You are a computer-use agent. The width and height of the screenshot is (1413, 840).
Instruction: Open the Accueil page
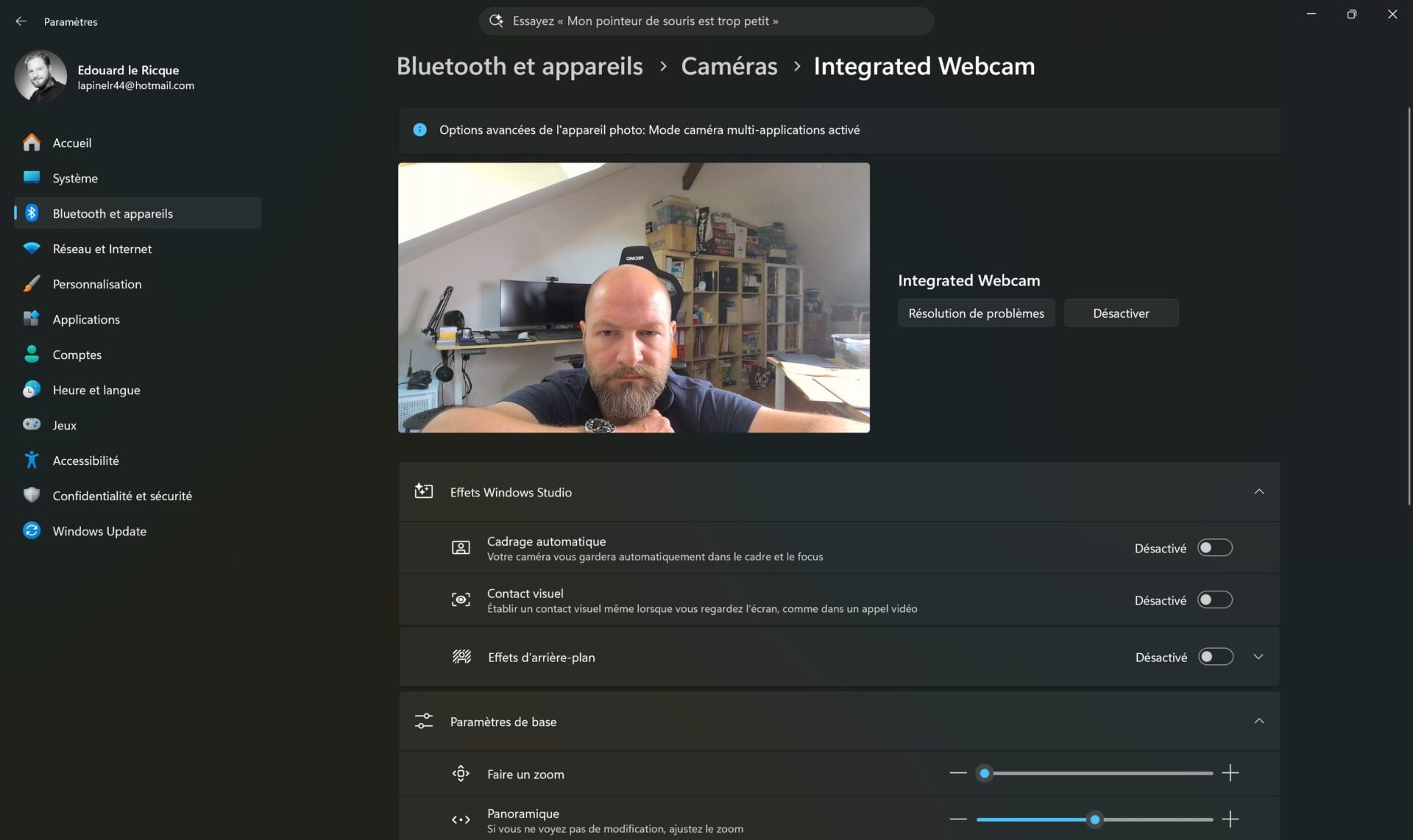[138, 143]
